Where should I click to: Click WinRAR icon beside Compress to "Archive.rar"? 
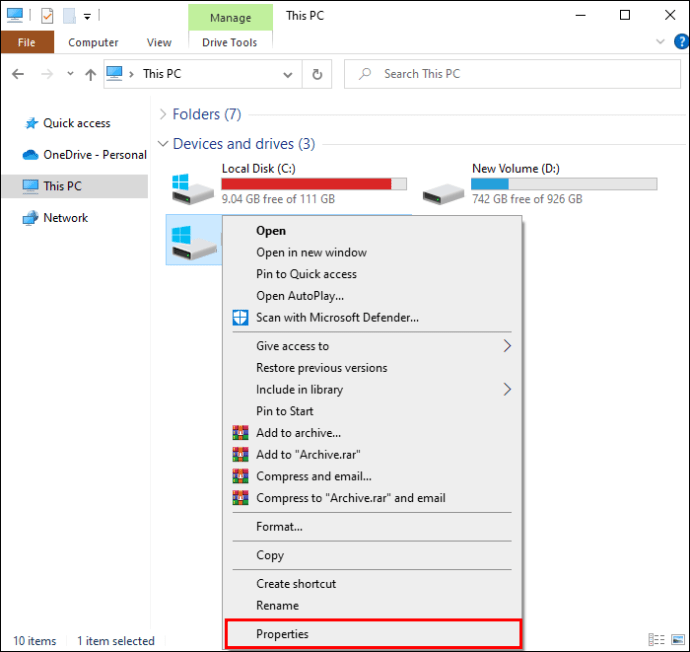(240, 498)
